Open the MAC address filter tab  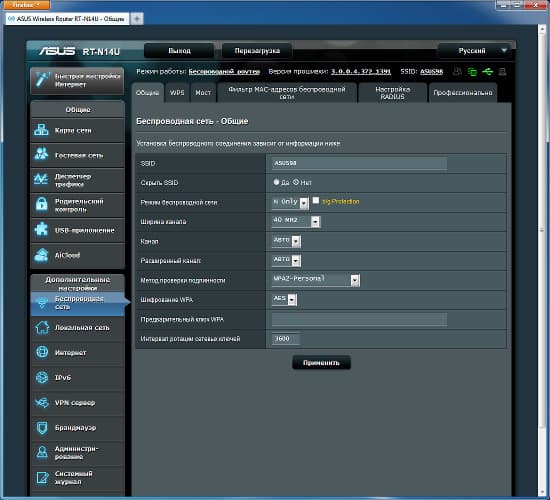click(287, 93)
